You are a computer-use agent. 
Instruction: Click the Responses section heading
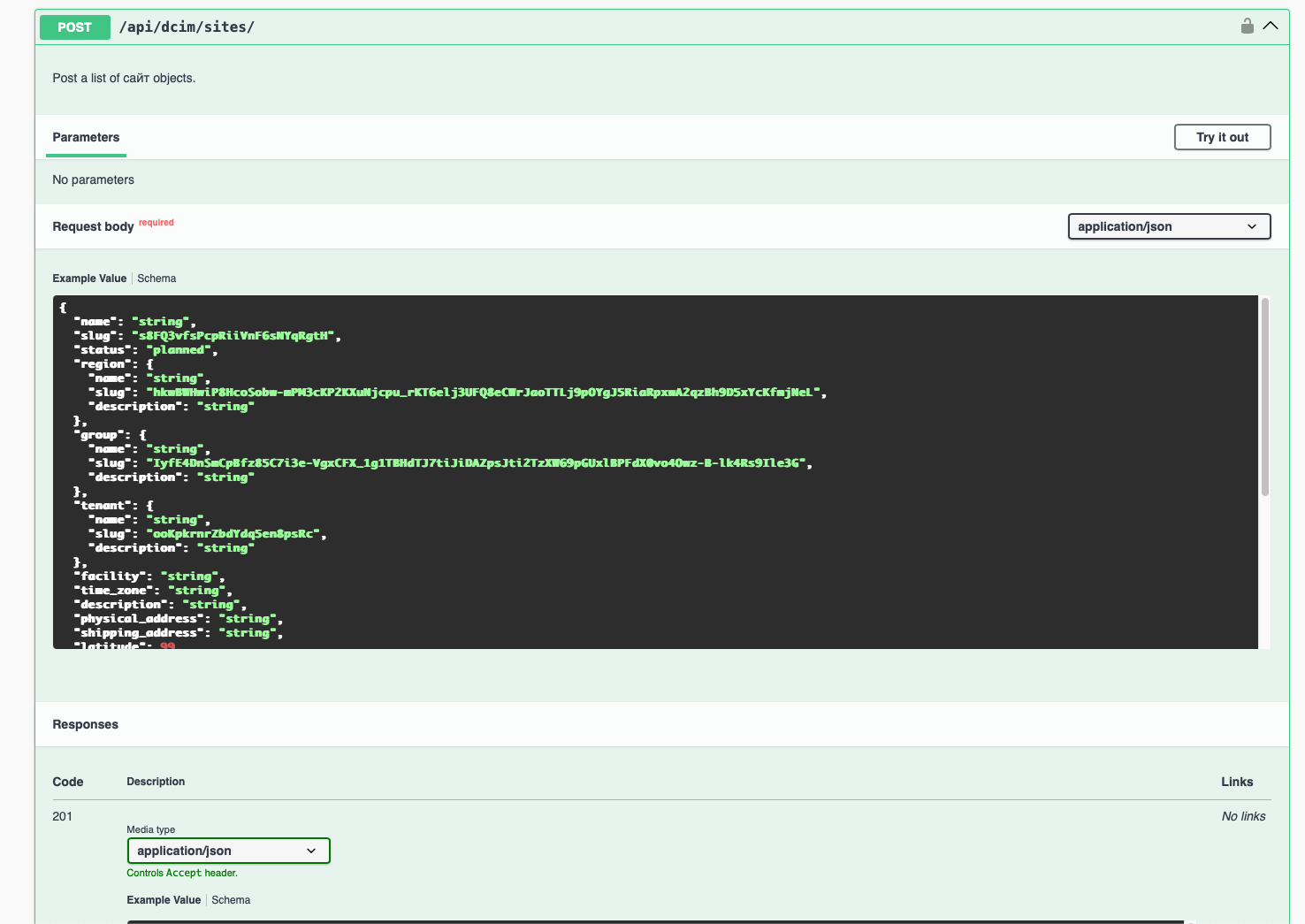point(85,724)
